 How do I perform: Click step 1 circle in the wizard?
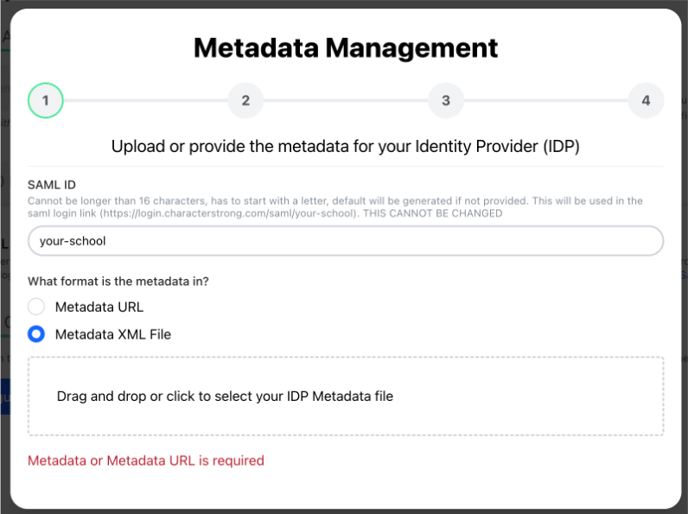click(x=46, y=100)
